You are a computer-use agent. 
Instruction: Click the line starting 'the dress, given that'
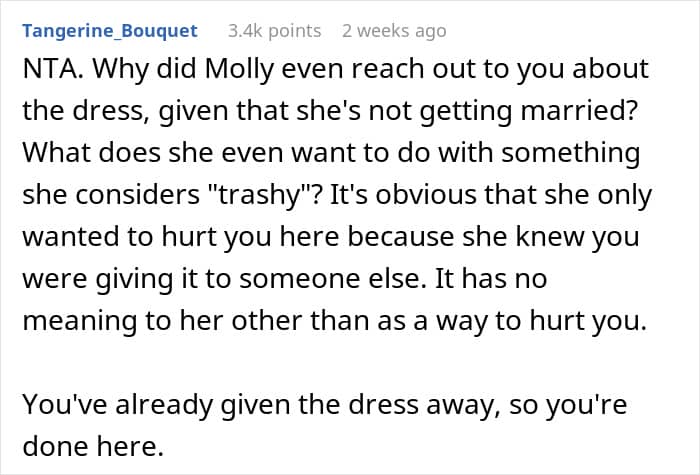coord(330,111)
